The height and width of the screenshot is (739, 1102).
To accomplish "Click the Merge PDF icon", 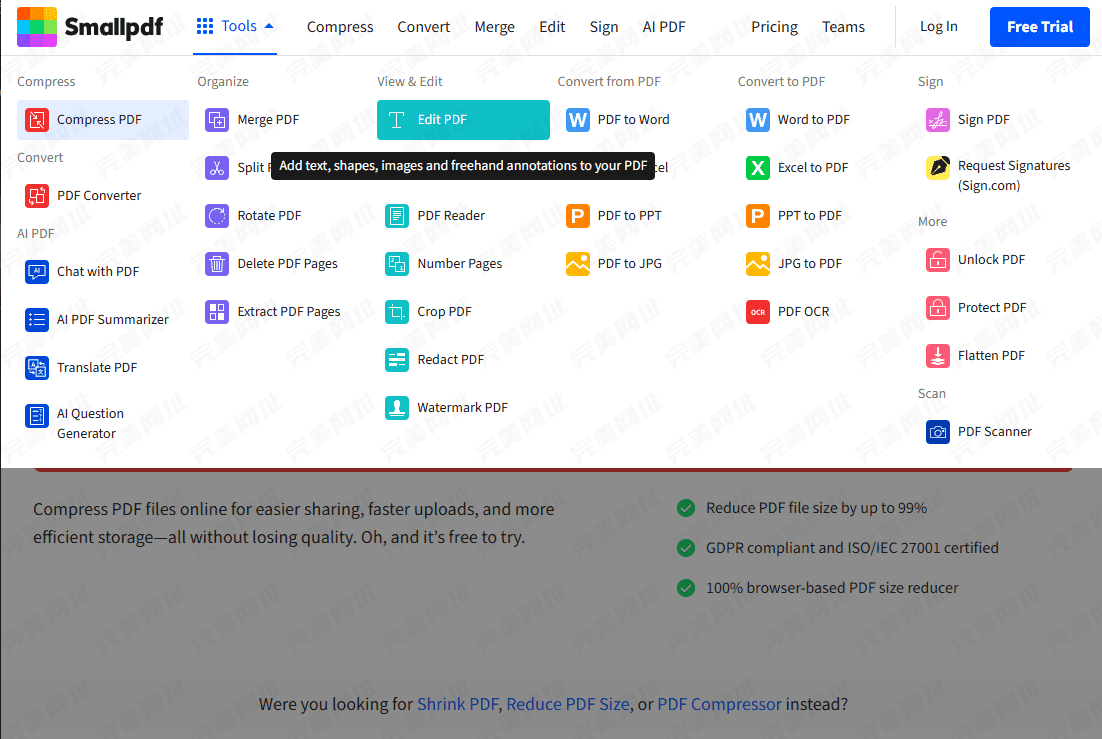I will coord(216,120).
